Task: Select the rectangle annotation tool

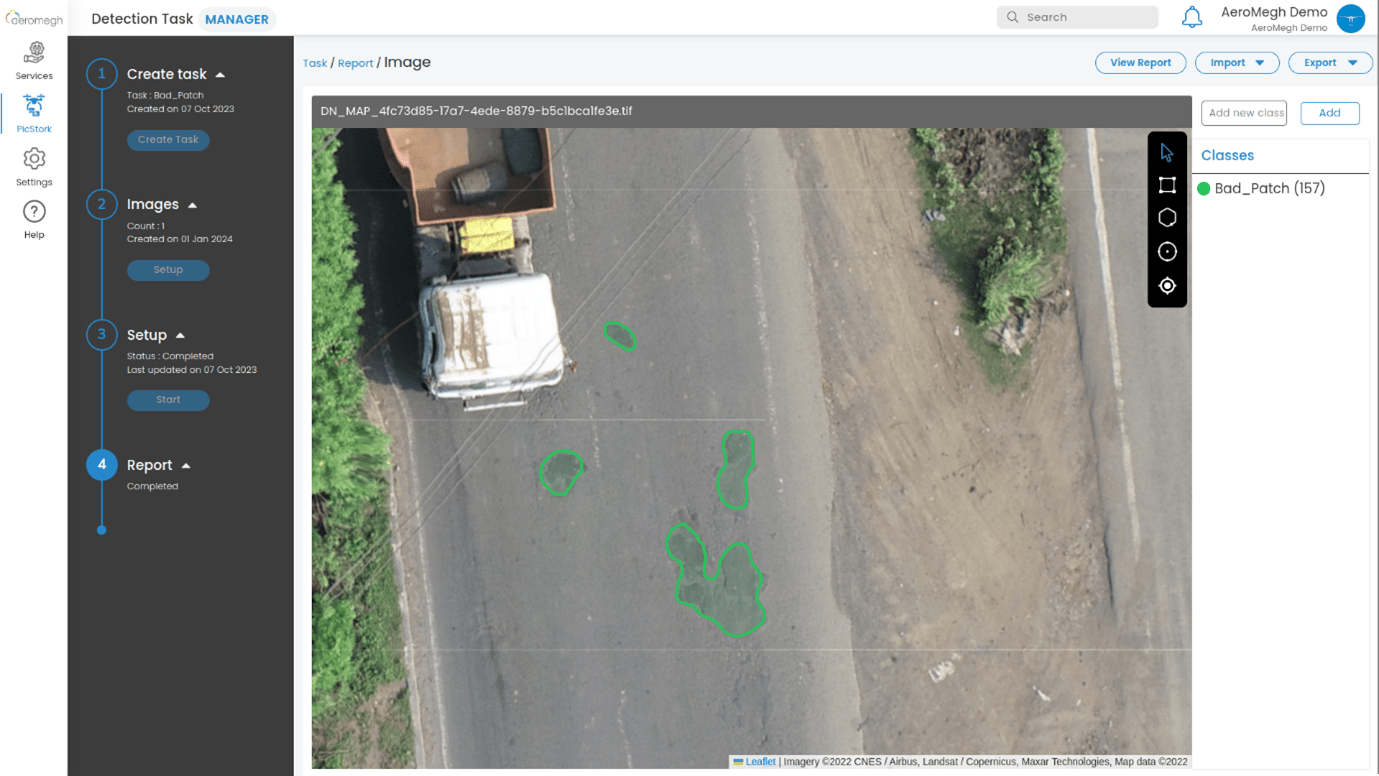Action: [x=1167, y=185]
